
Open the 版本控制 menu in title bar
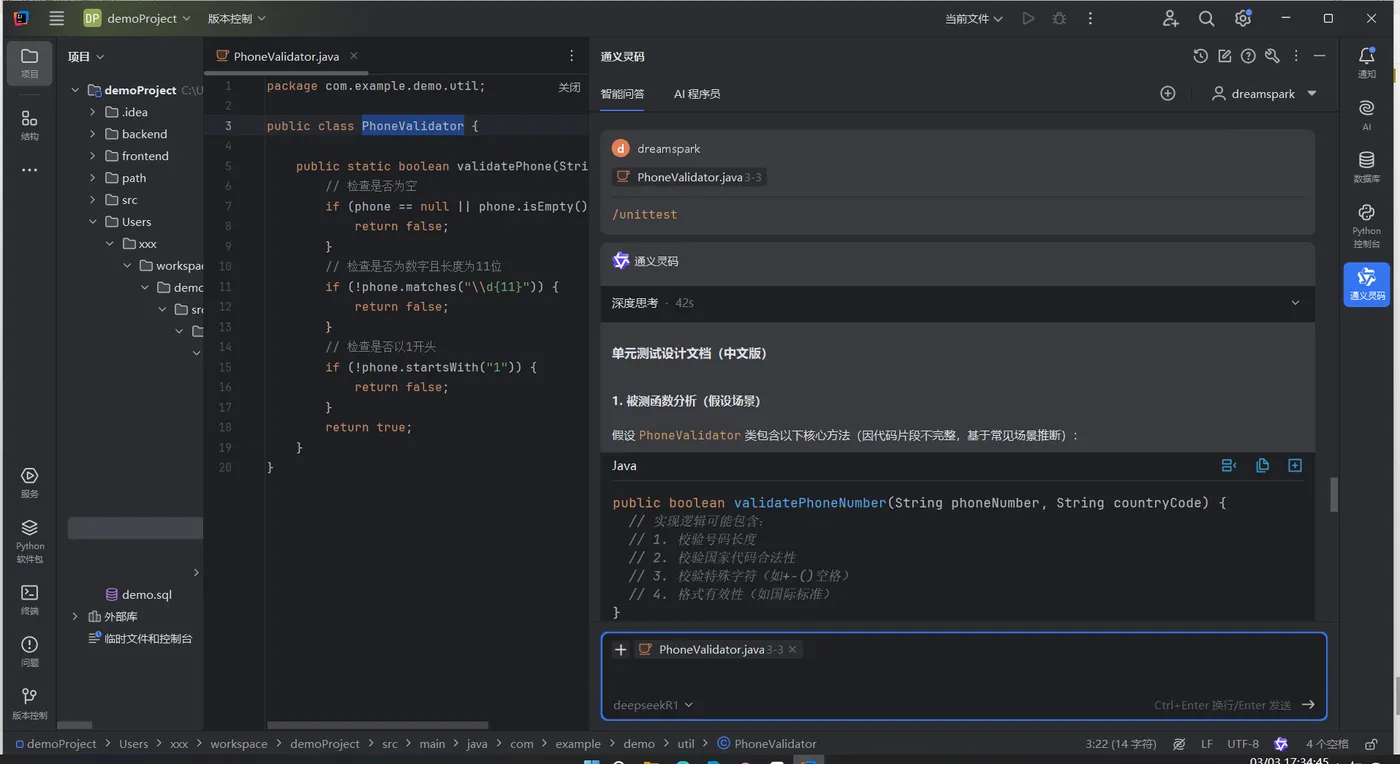click(237, 18)
